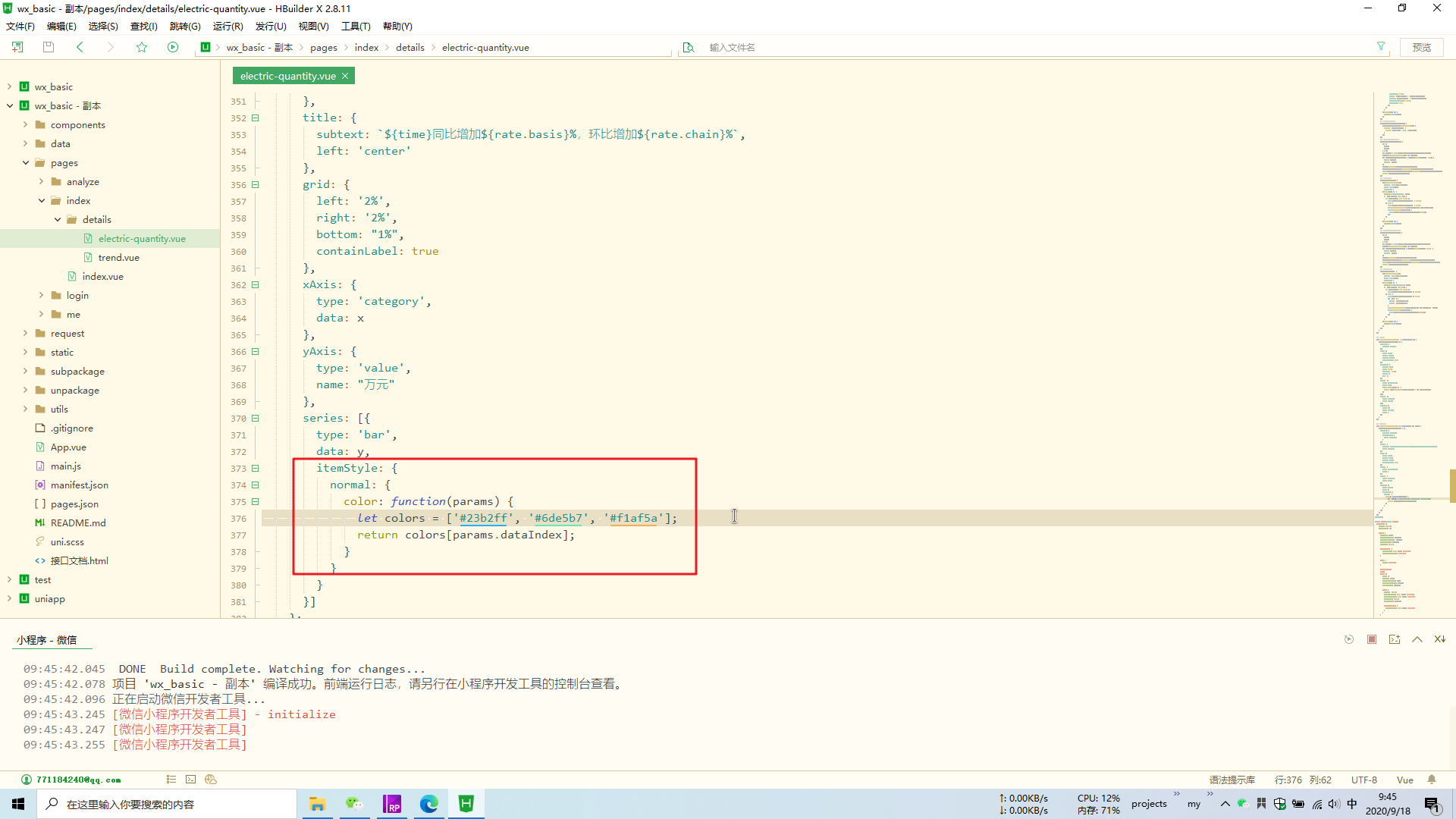Click the UTF-8 encoding in status bar
Image resolution: width=1456 pixels, height=819 pixels.
(1363, 780)
